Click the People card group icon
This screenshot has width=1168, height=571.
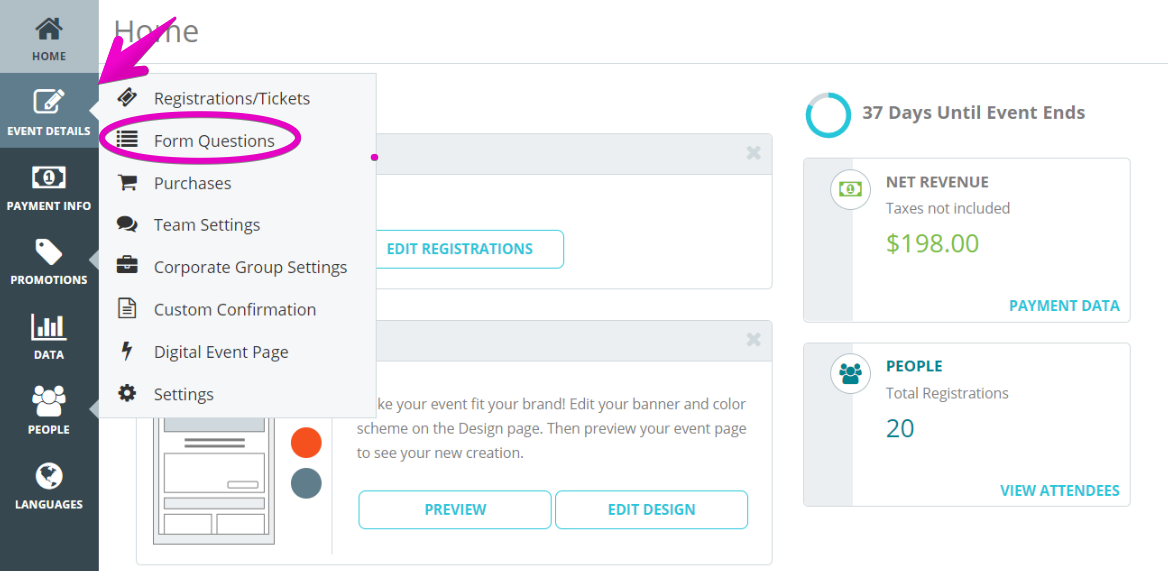click(x=850, y=373)
